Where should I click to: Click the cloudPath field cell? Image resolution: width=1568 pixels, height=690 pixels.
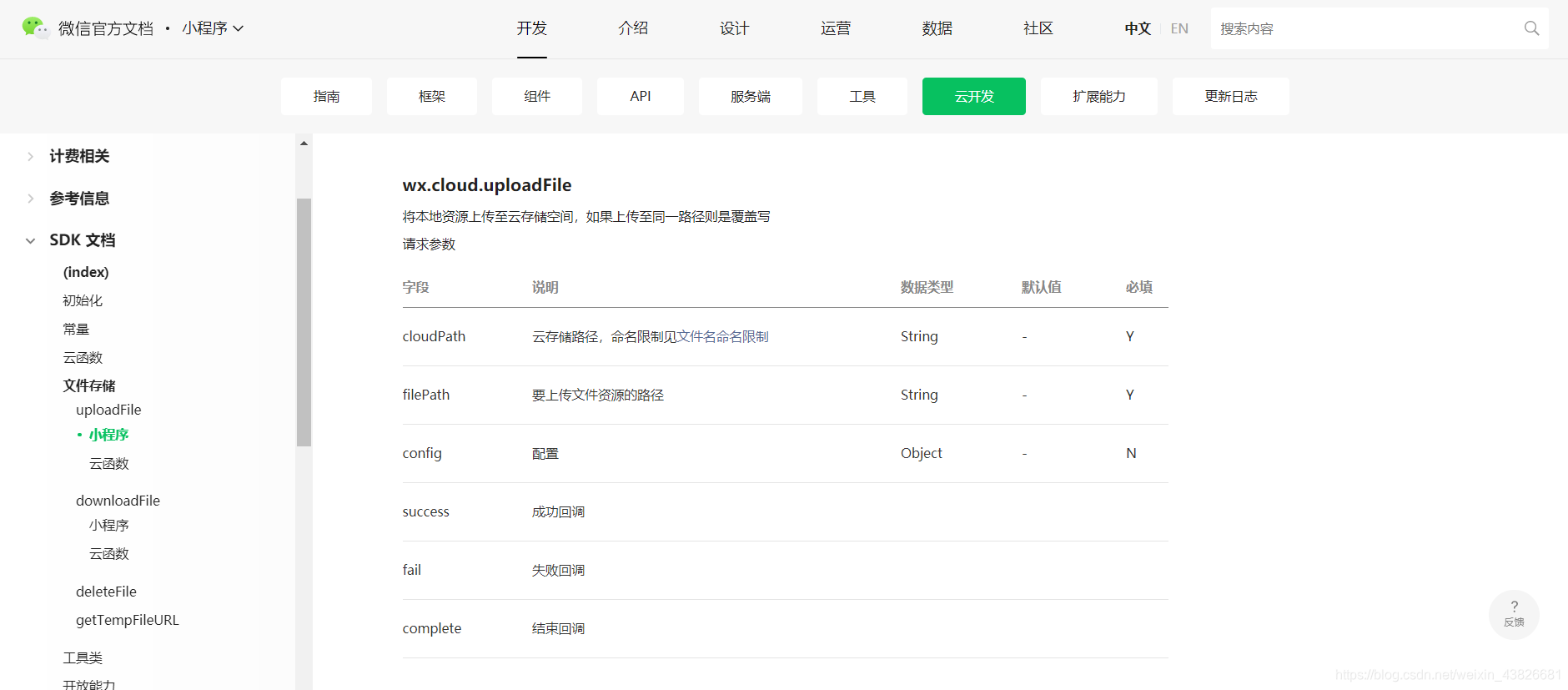(x=434, y=336)
